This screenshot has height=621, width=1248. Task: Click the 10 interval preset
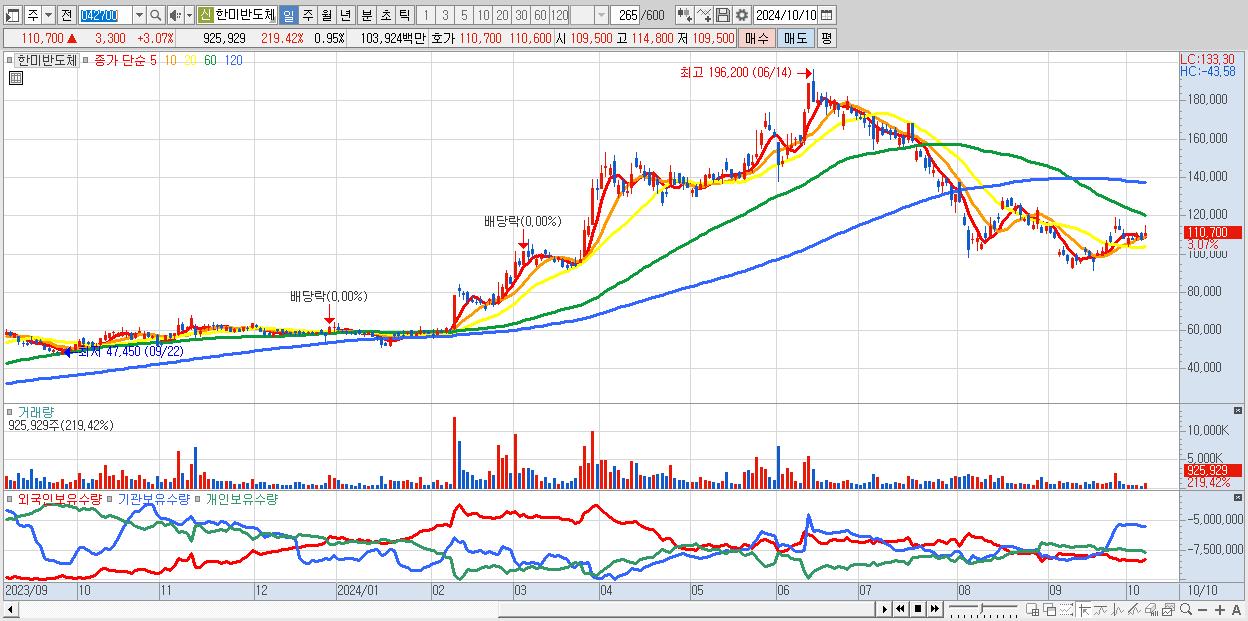[x=483, y=15]
